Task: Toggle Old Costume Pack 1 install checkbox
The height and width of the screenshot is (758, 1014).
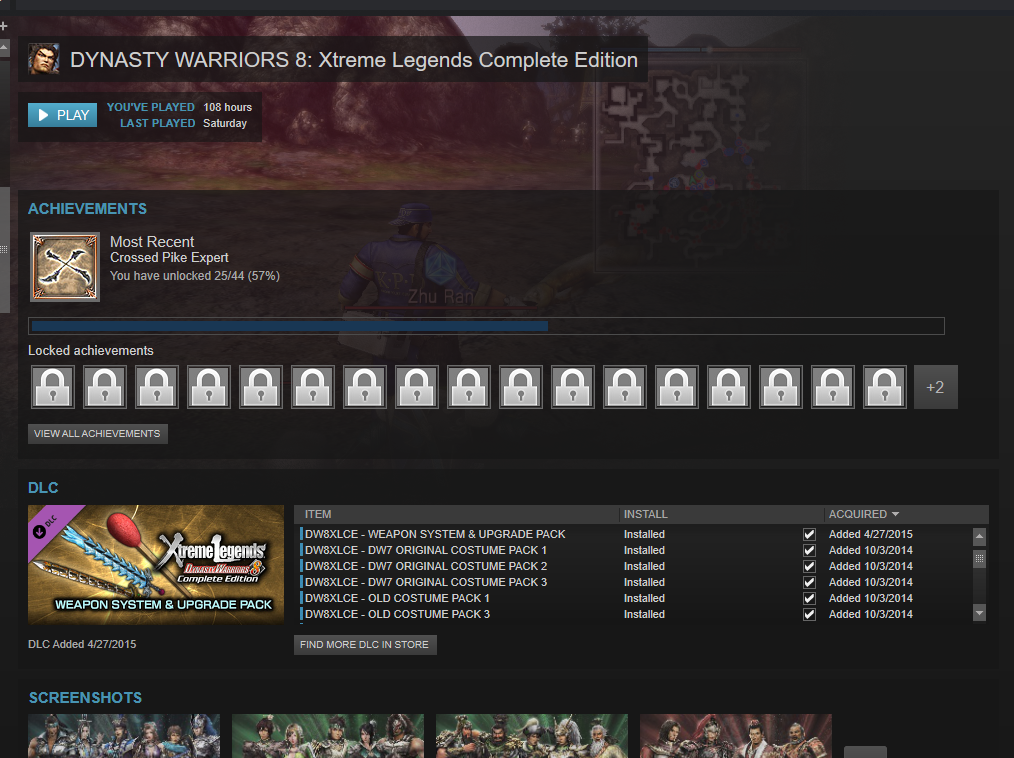Action: 809,598
